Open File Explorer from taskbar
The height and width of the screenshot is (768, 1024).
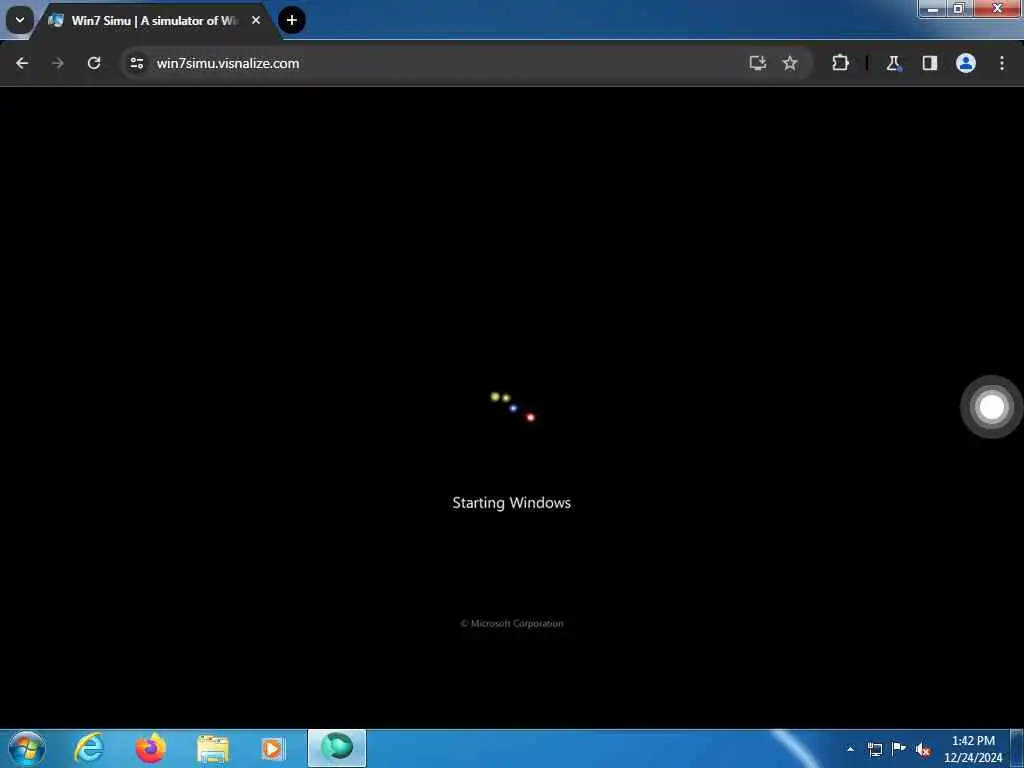212,749
